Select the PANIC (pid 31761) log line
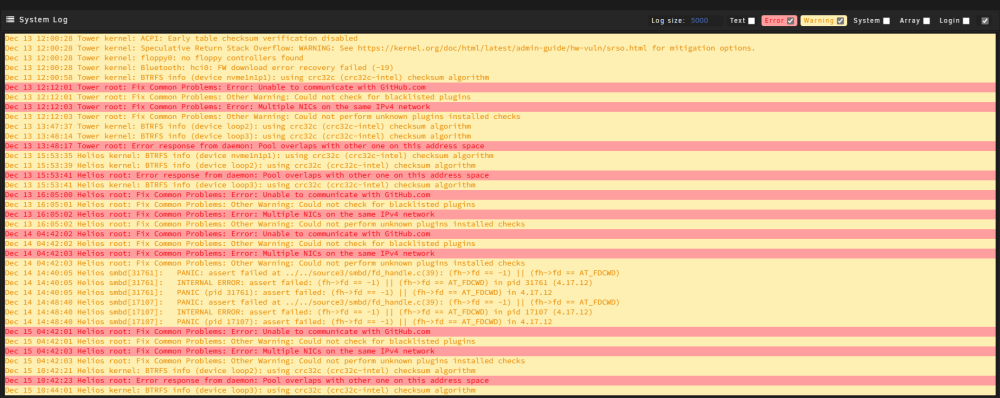The height and width of the screenshot is (398, 1000). [x=499, y=293]
